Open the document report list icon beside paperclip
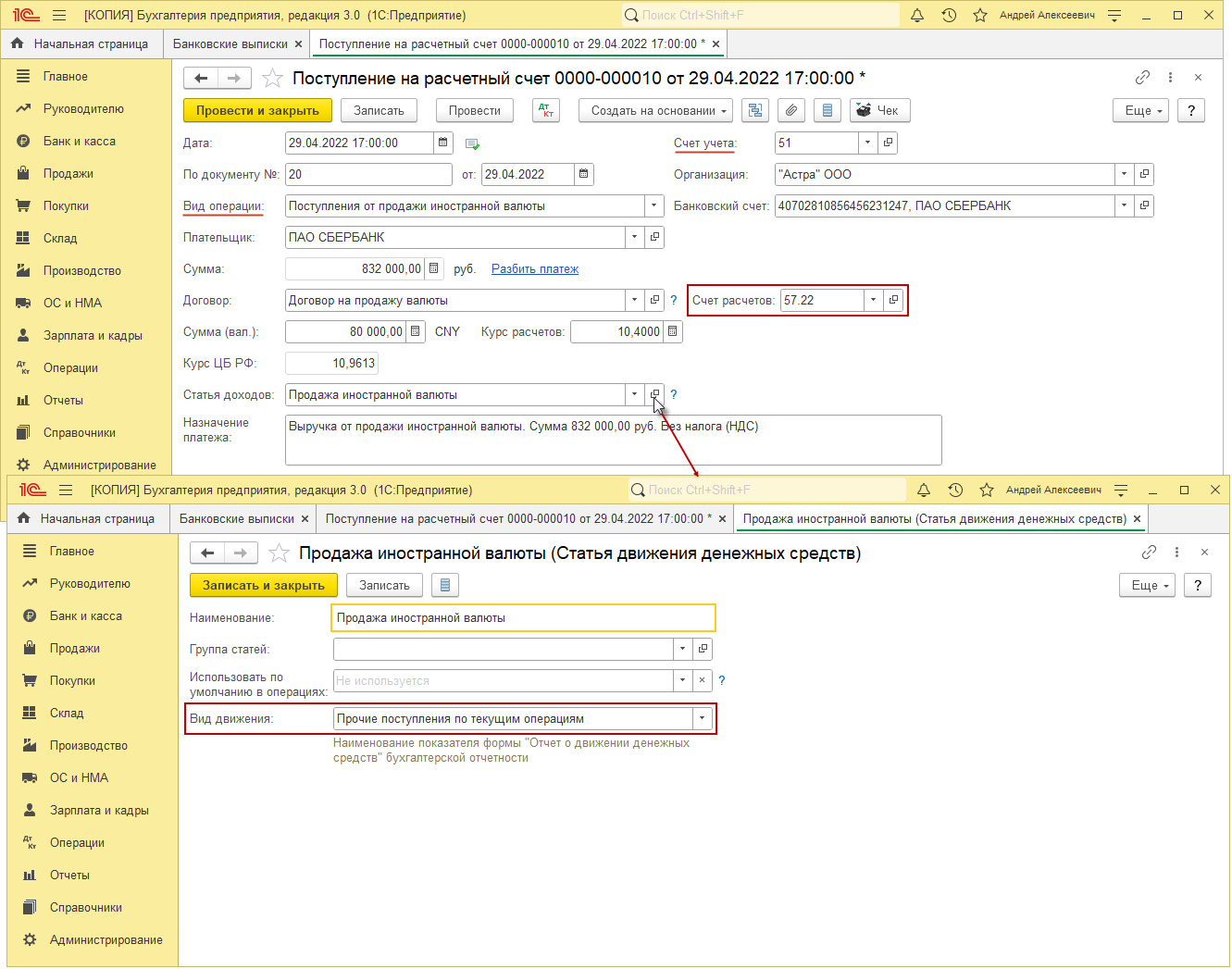Image resolution: width=1232 pixels, height=969 pixels. [x=828, y=110]
